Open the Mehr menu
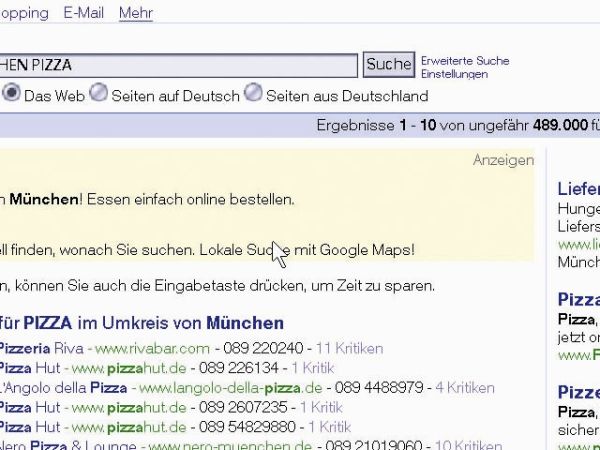This screenshot has width=600, height=450. (x=136, y=13)
